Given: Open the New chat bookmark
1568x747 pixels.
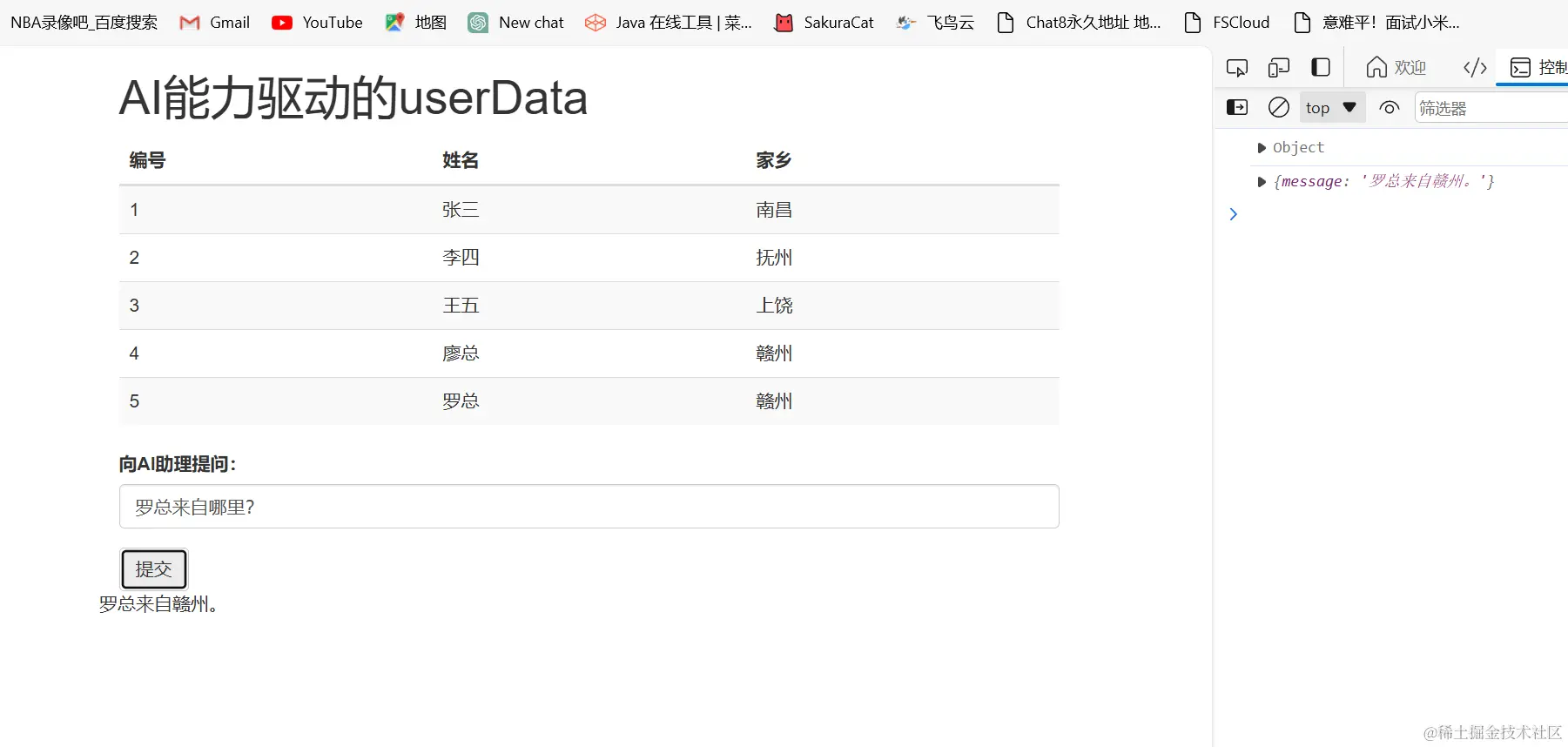Looking at the screenshot, I should click(x=515, y=23).
